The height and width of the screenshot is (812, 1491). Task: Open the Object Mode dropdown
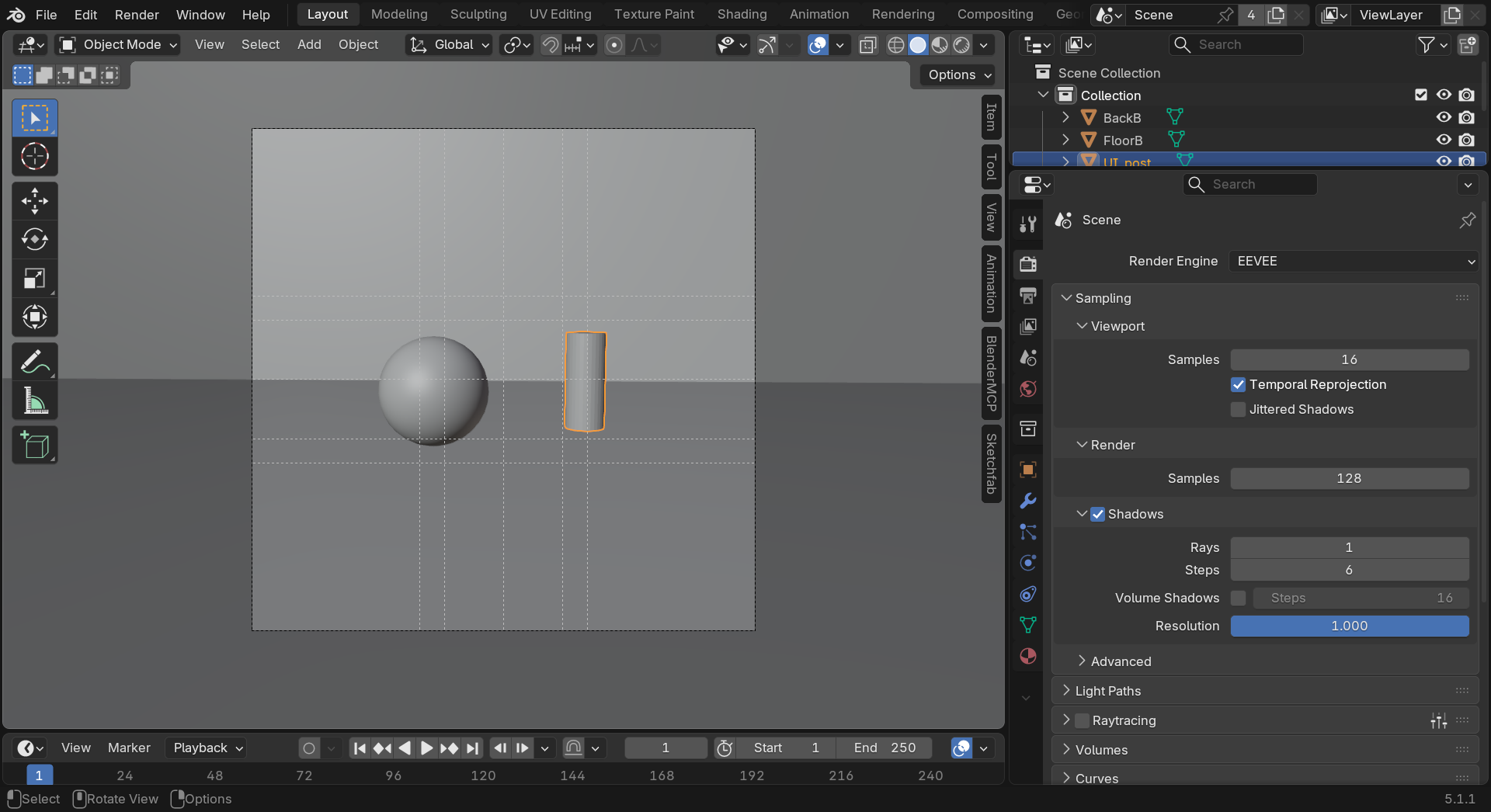119,45
